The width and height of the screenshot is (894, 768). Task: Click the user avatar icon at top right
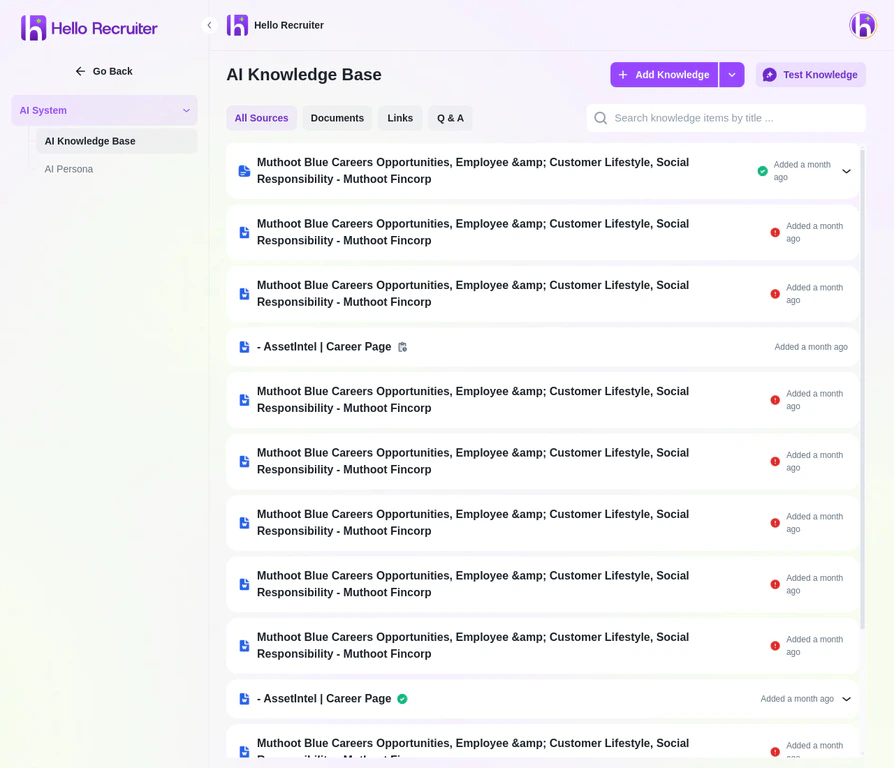862,24
